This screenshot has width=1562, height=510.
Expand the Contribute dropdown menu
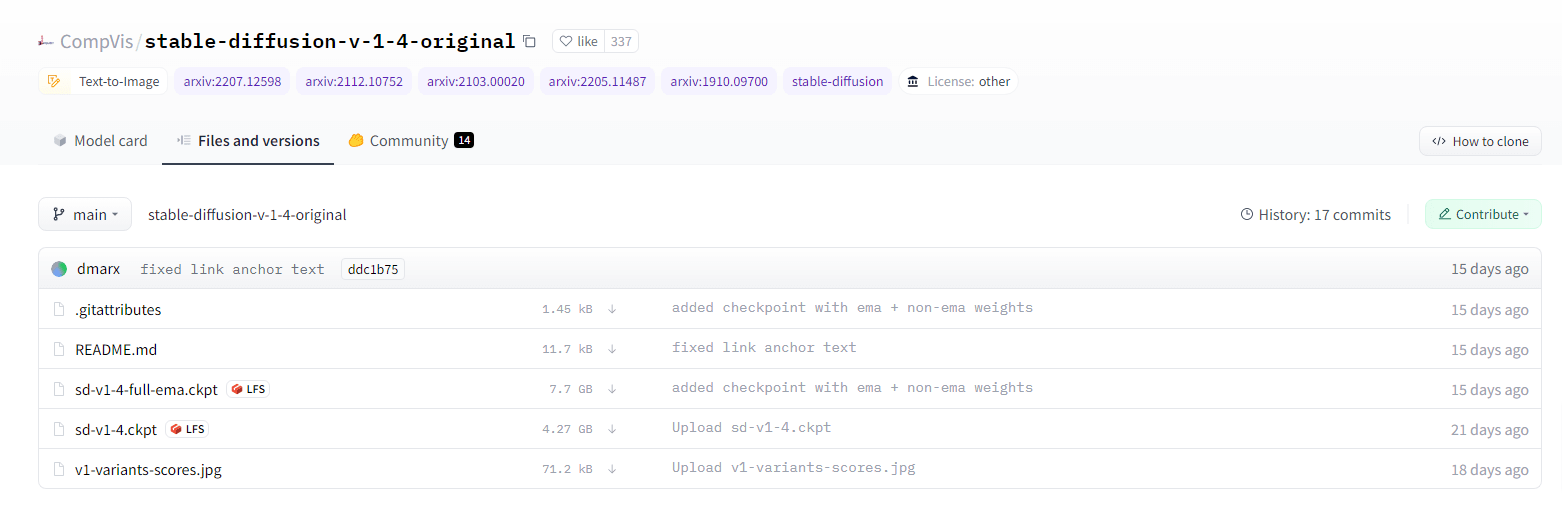click(1483, 214)
